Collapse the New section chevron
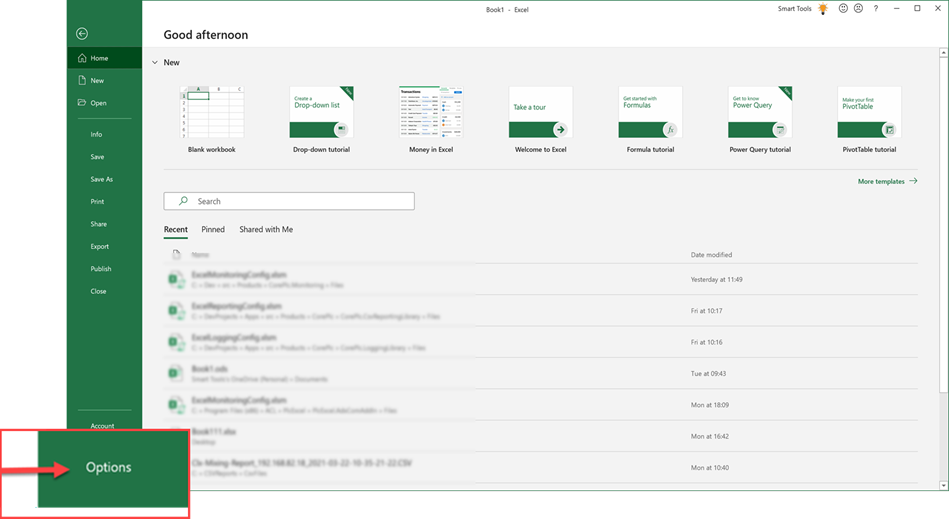 tap(155, 63)
